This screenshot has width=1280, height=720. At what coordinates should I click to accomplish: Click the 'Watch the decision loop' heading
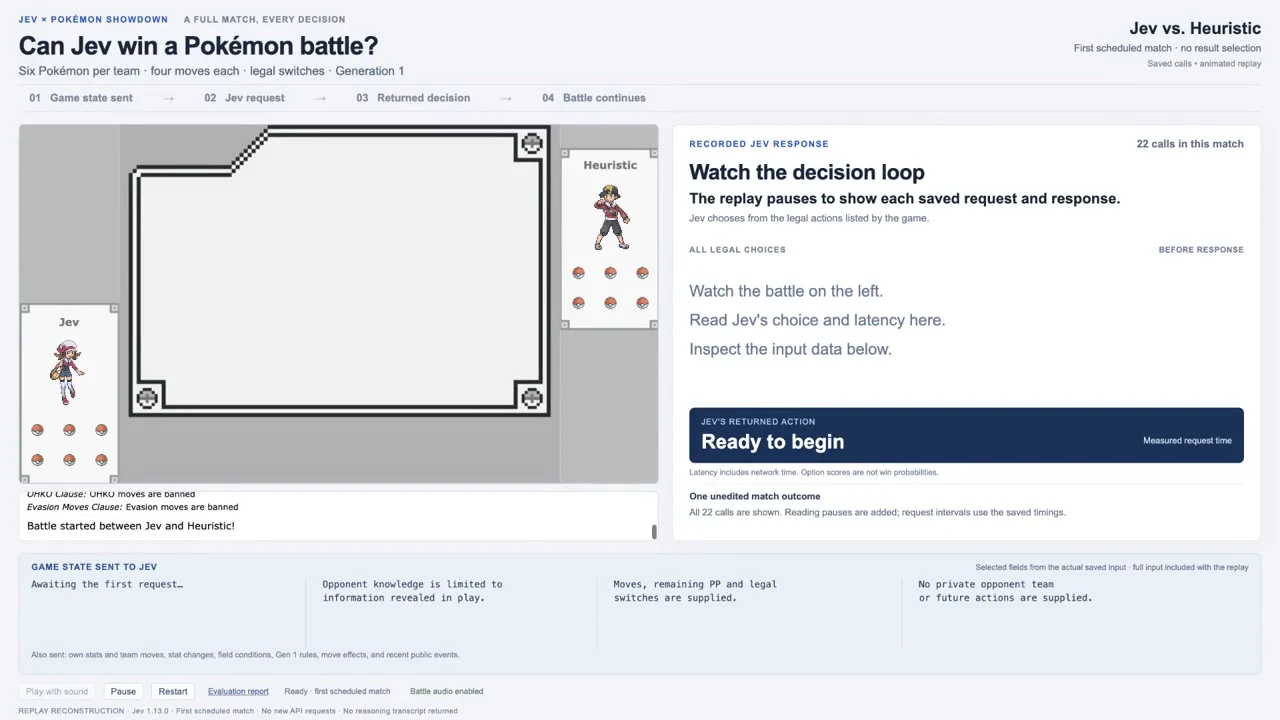coord(807,172)
